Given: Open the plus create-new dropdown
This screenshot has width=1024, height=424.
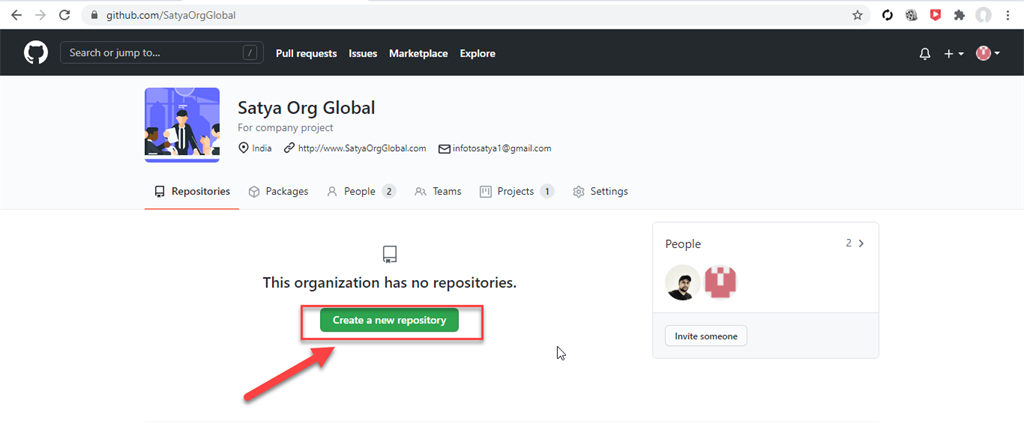Looking at the screenshot, I should [x=953, y=54].
